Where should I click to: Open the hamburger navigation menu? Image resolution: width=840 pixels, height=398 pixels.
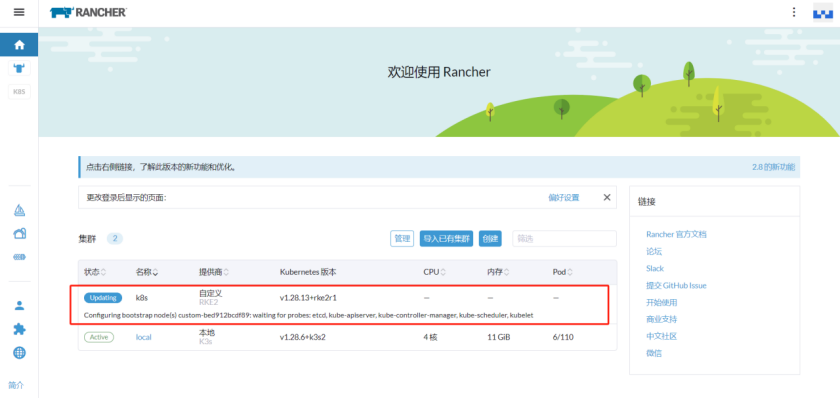click(19, 12)
